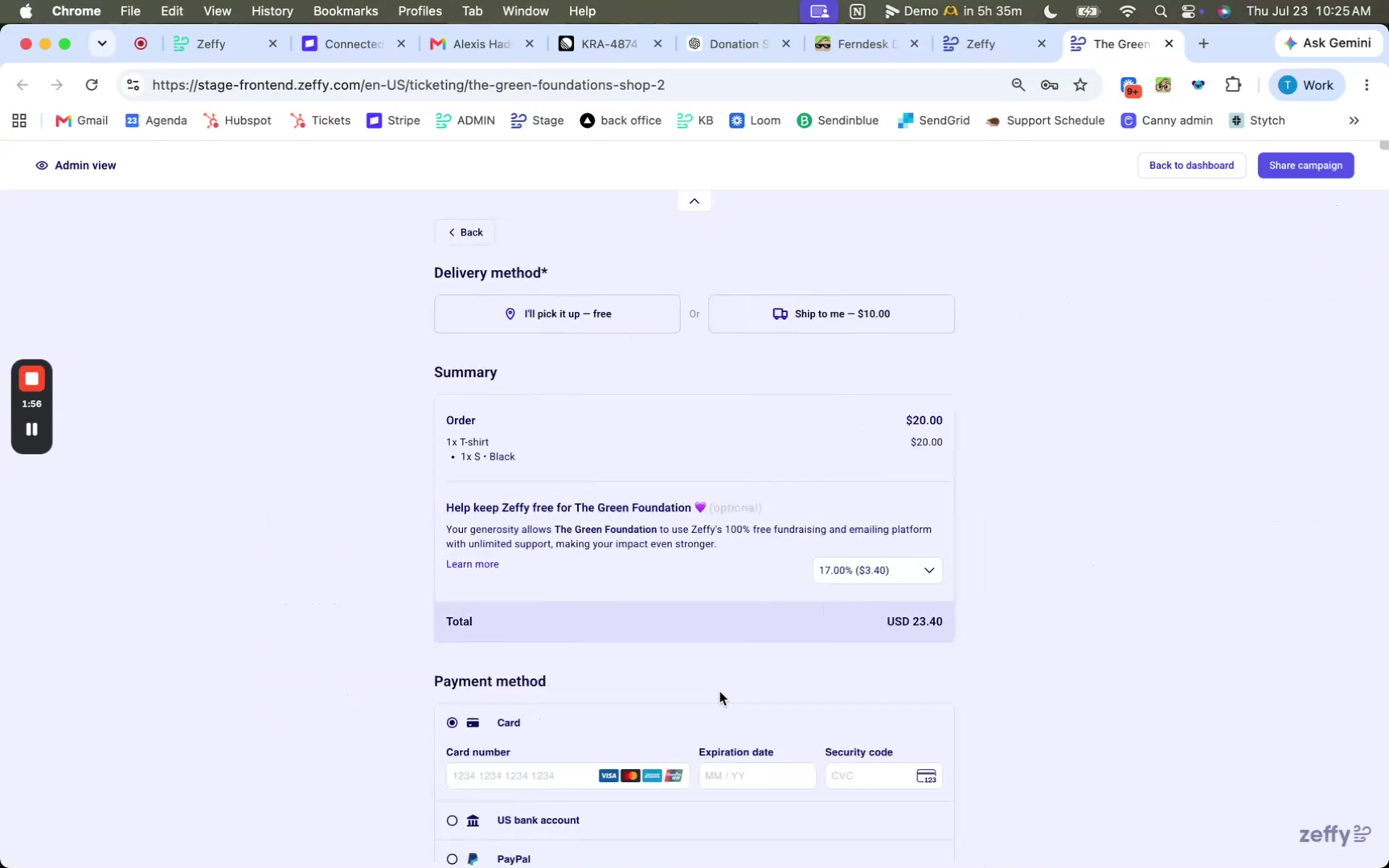Open the Chrome apps grid
The image size is (1389, 868).
coord(19,121)
